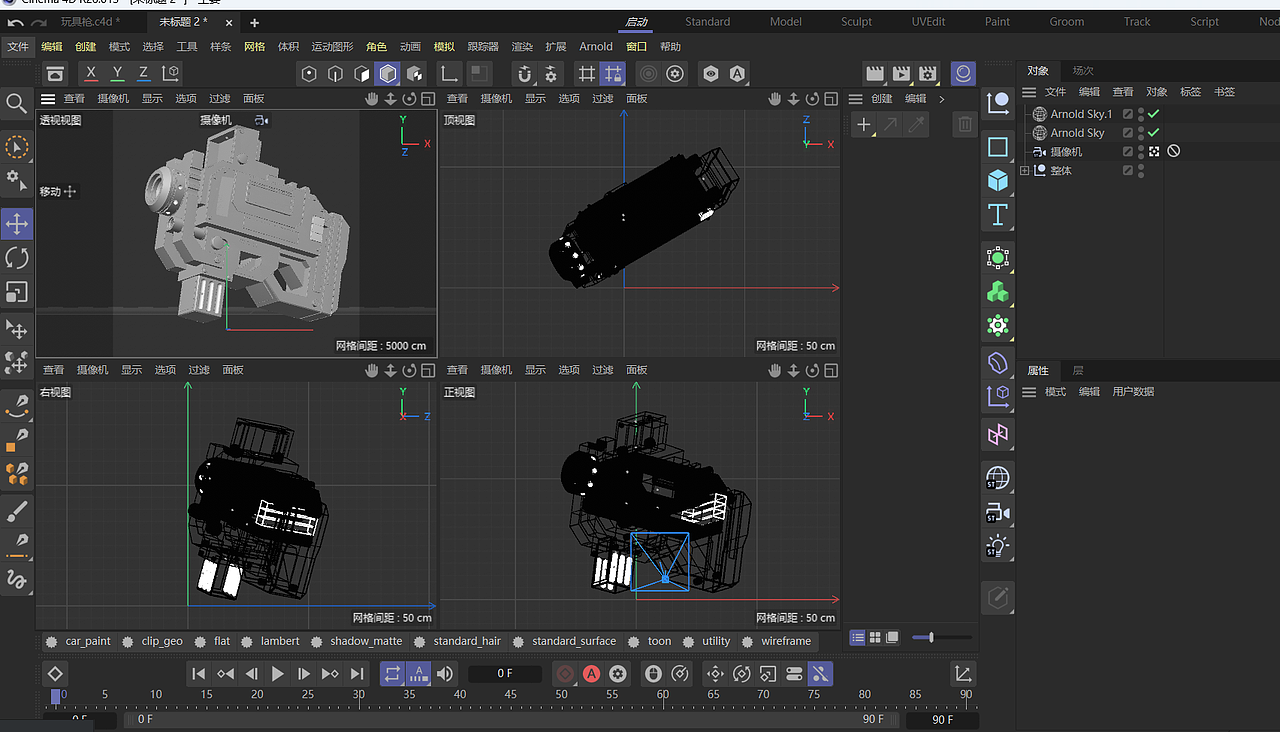Add a Cube primitive object

coord(997,181)
